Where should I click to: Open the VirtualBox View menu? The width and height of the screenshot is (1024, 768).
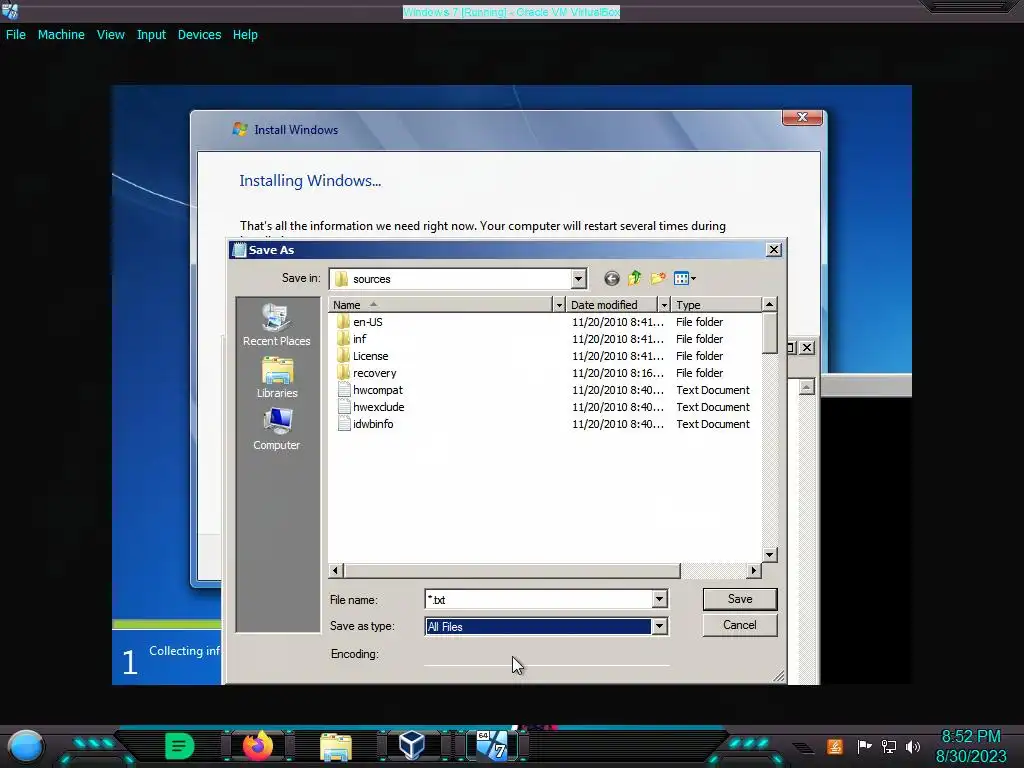[110, 35]
